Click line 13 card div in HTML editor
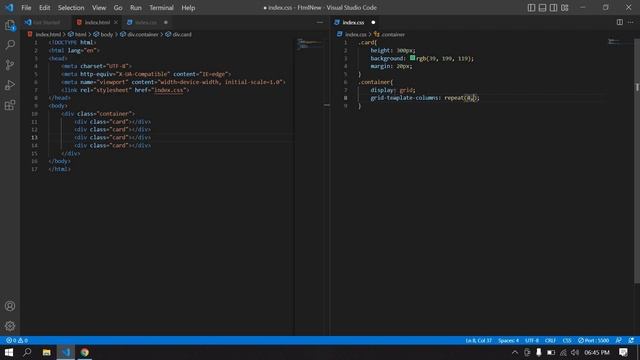 113,138
